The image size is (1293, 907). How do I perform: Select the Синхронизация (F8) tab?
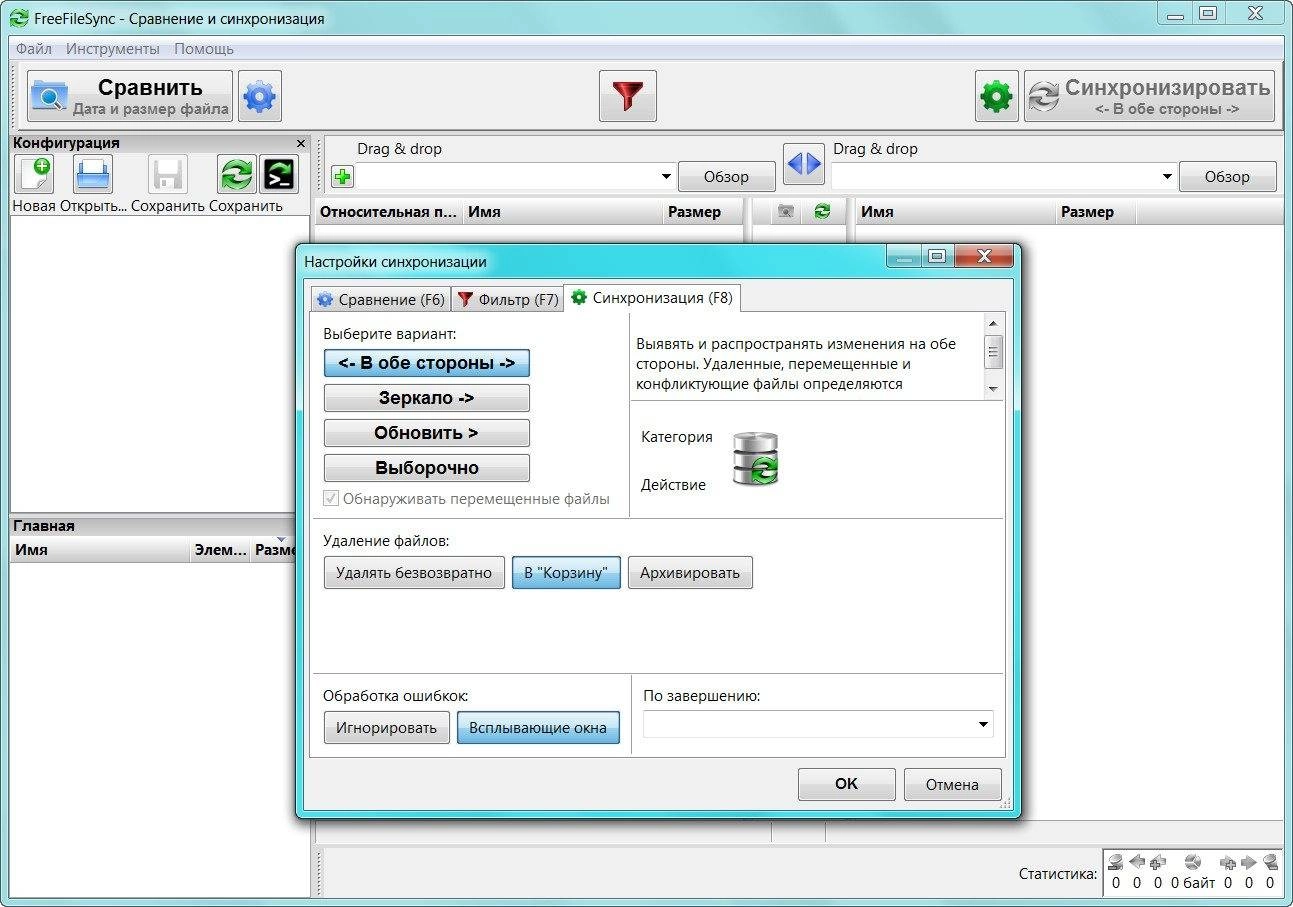652,298
